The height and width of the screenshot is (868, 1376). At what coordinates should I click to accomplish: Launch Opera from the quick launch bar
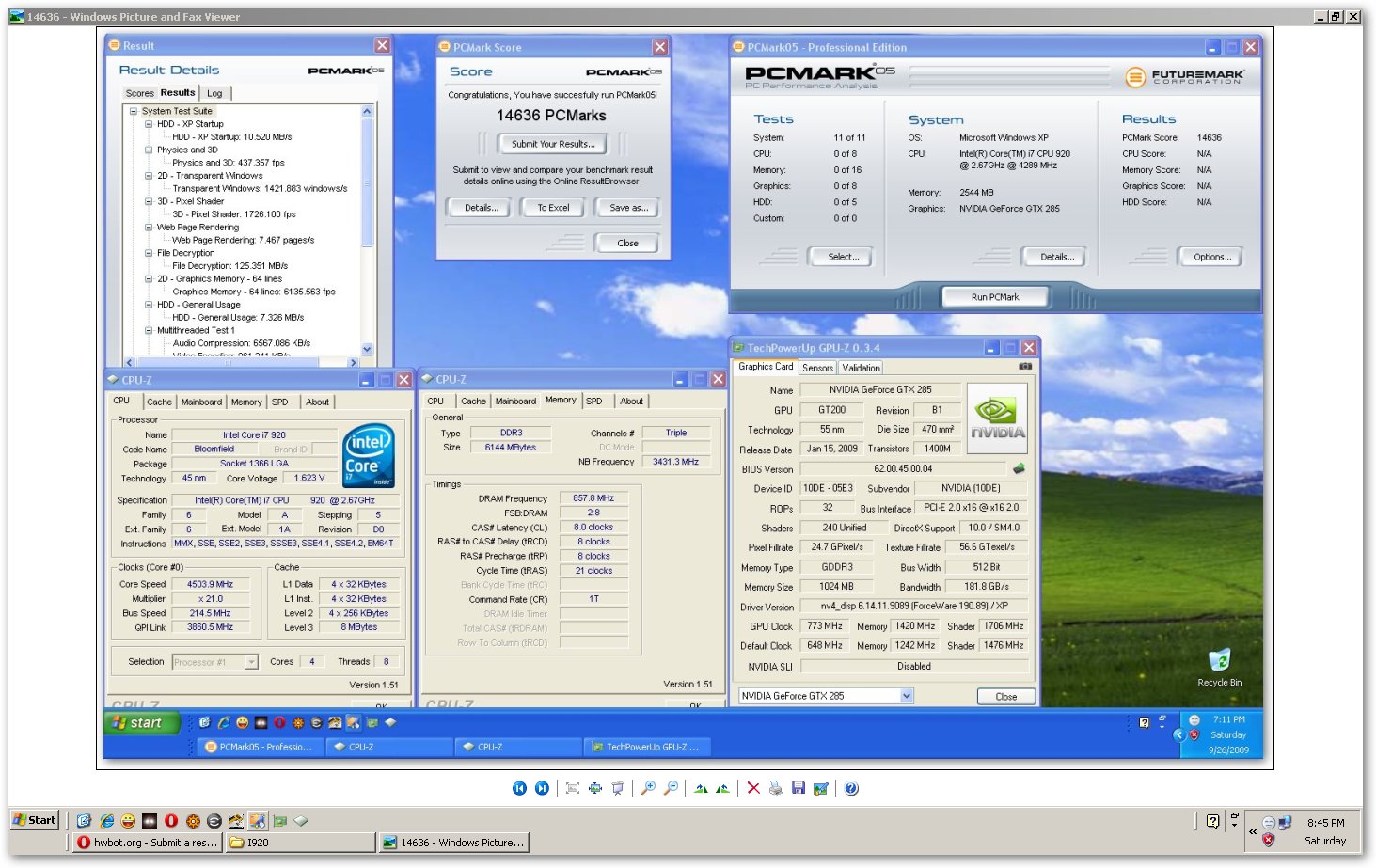[x=171, y=821]
